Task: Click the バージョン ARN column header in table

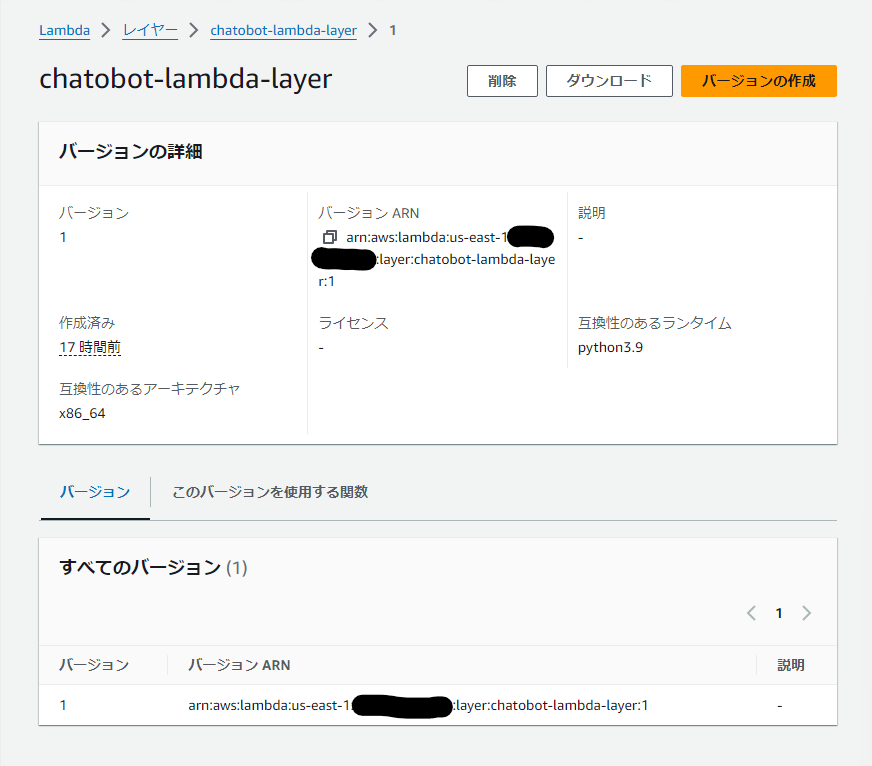Action: 239,665
